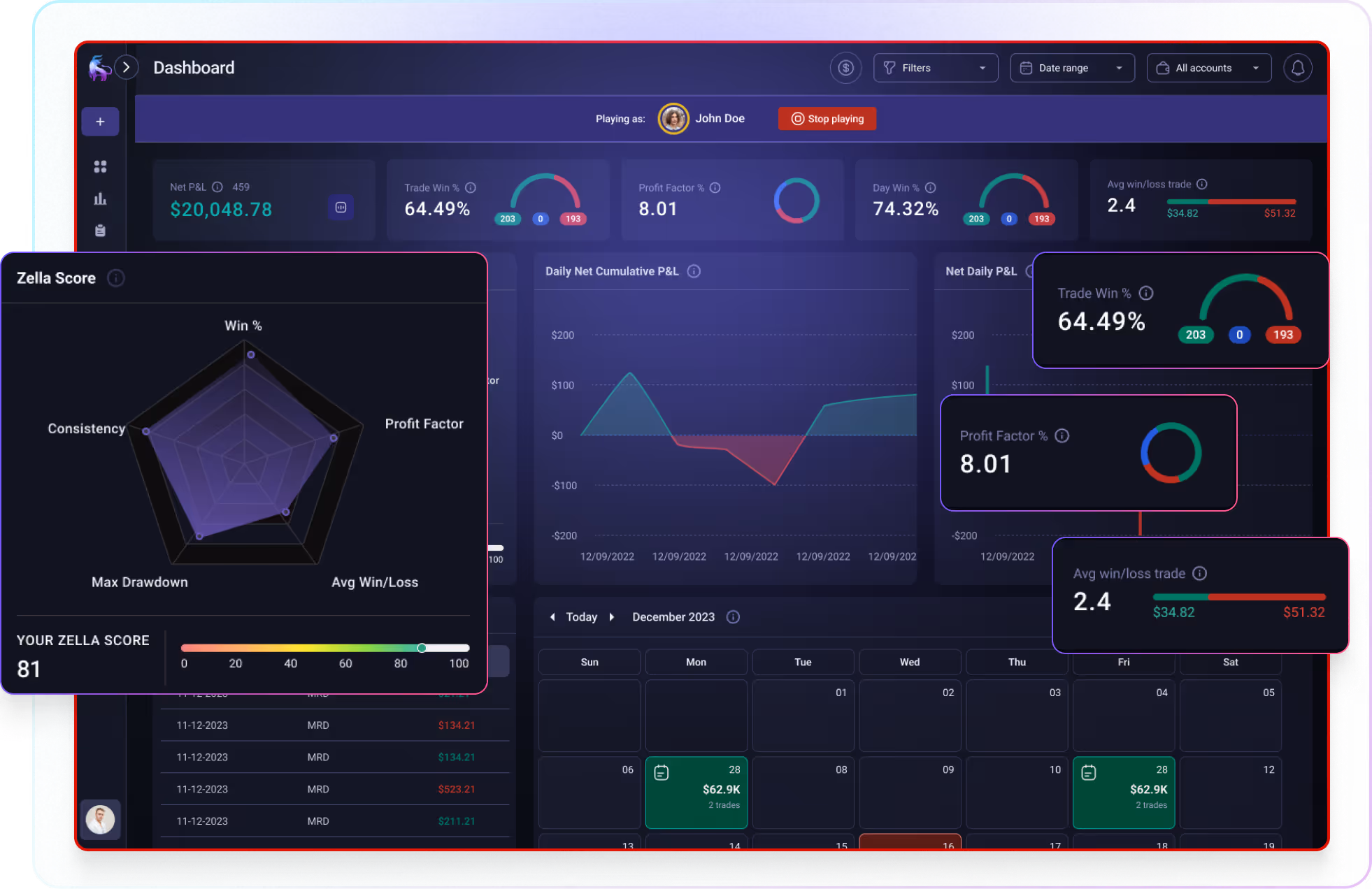
Task: Open the Filters dropdown
Action: click(x=935, y=68)
